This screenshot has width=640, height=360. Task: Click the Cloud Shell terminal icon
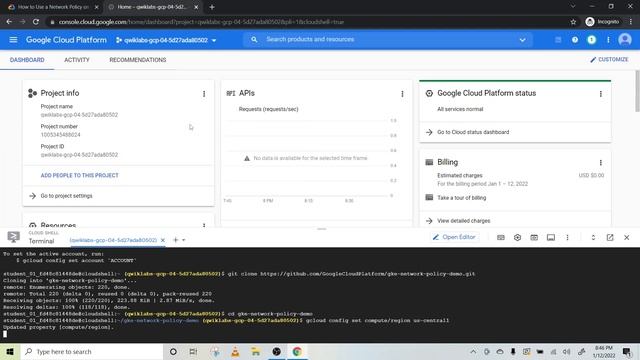tap(13, 237)
